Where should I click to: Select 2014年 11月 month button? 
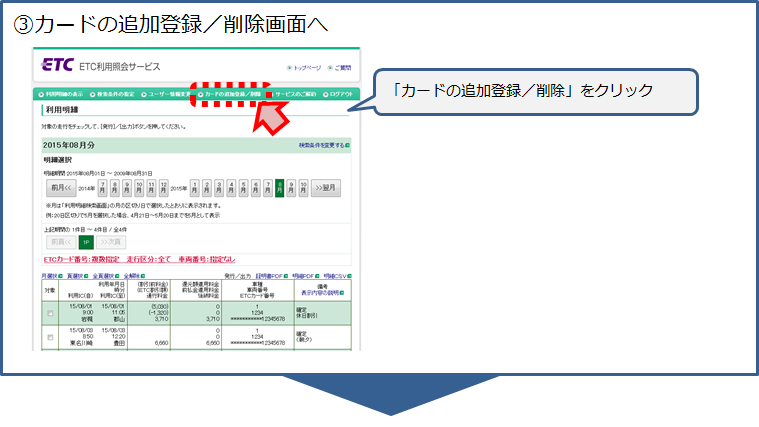(x=151, y=188)
